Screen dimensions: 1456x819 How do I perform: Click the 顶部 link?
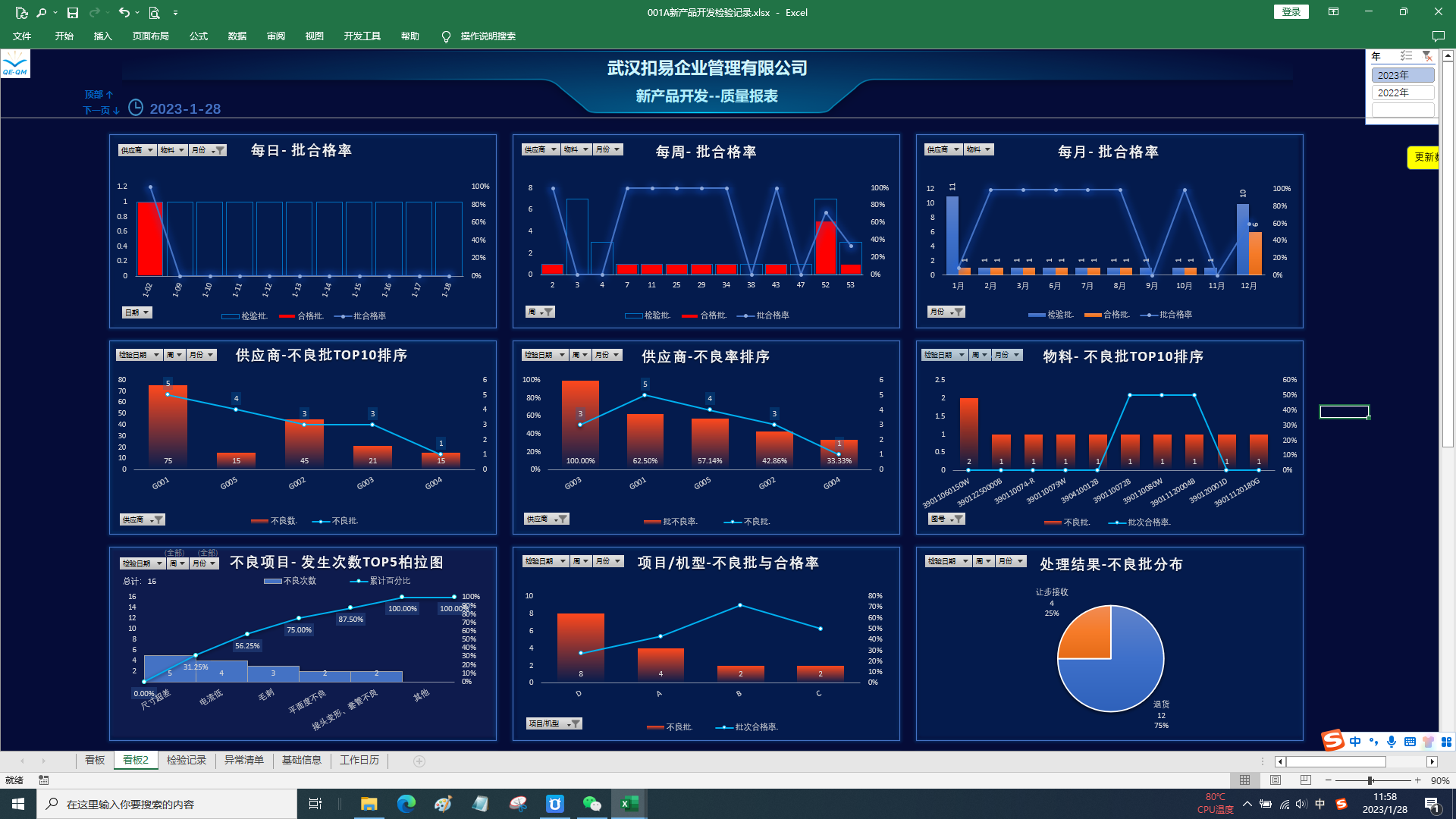click(99, 95)
